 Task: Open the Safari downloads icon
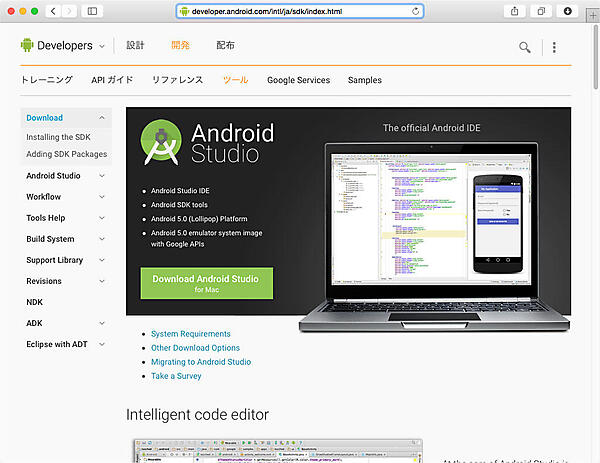(568, 11)
